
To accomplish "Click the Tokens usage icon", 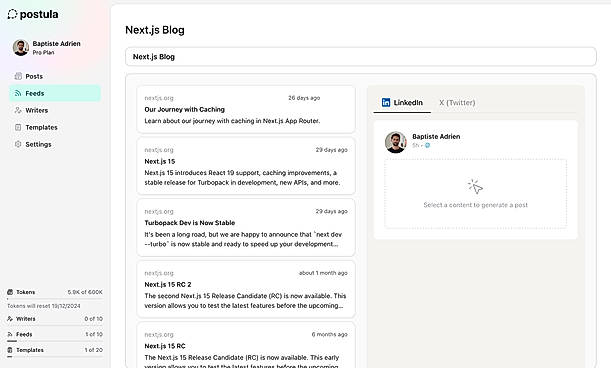I will [x=10, y=292].
